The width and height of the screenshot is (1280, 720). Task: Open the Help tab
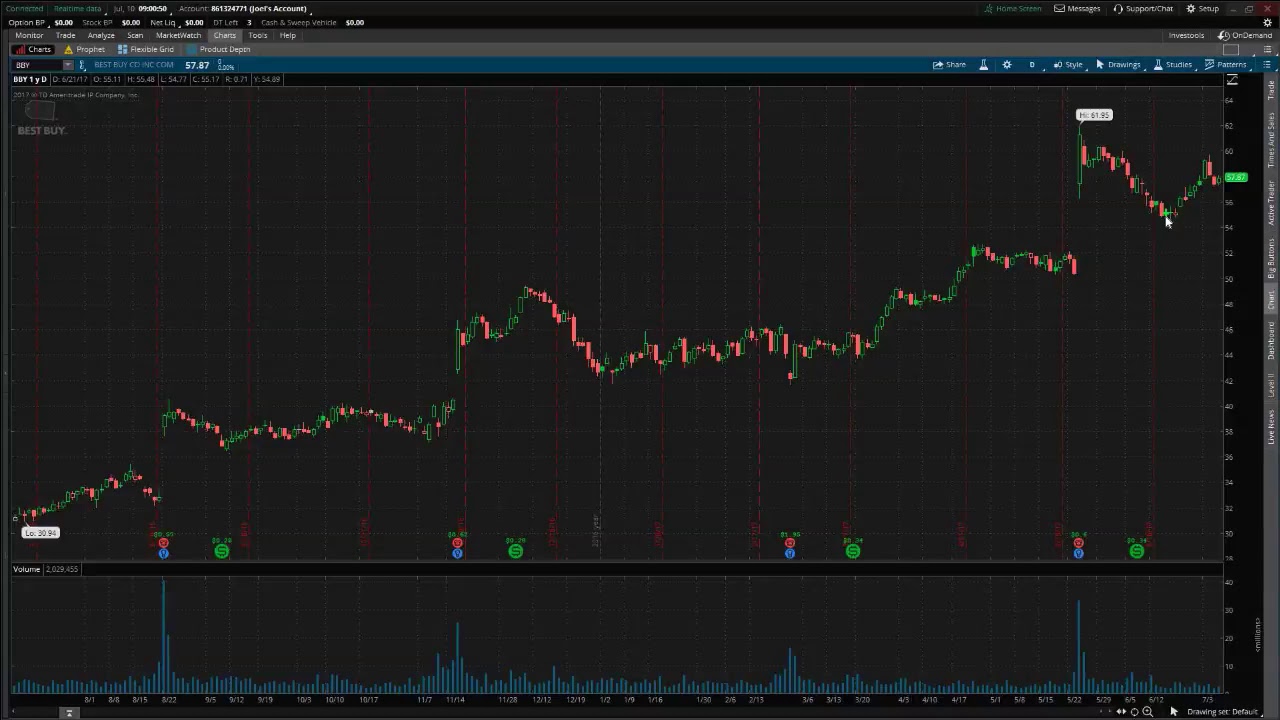tap(288, 35)
